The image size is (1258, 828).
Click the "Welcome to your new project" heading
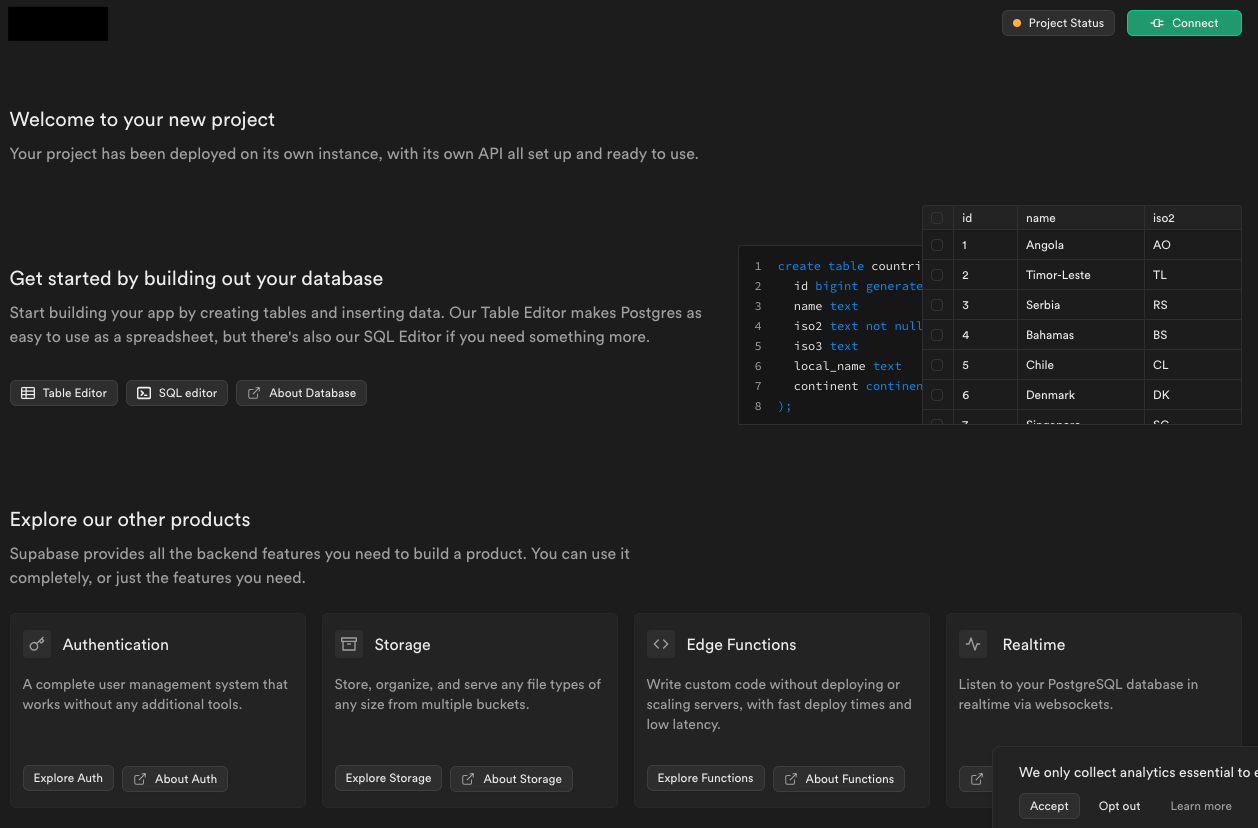click(142, 119)
